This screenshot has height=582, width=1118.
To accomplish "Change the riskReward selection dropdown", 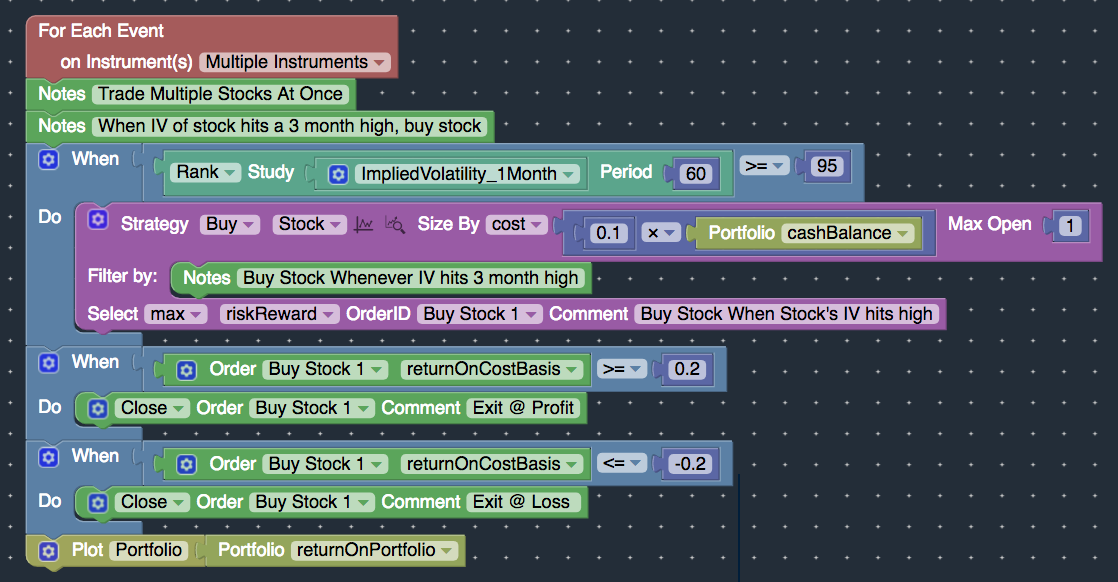I will coord(279,314).
